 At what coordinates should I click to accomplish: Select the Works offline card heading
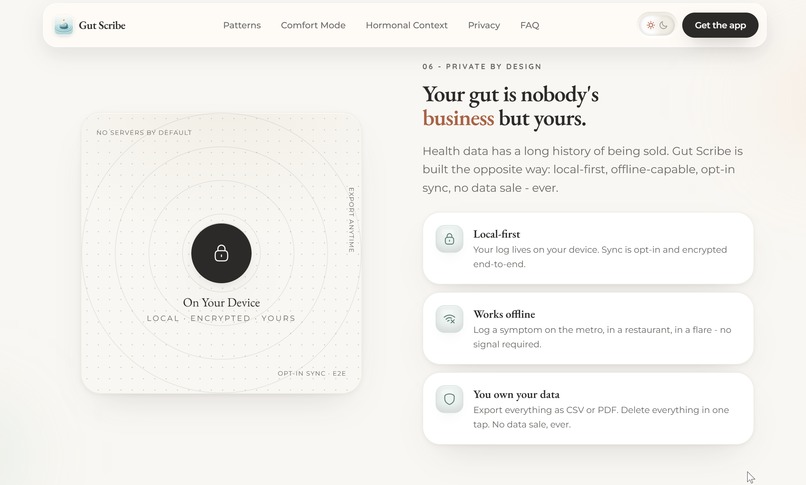tap(504, 314)
